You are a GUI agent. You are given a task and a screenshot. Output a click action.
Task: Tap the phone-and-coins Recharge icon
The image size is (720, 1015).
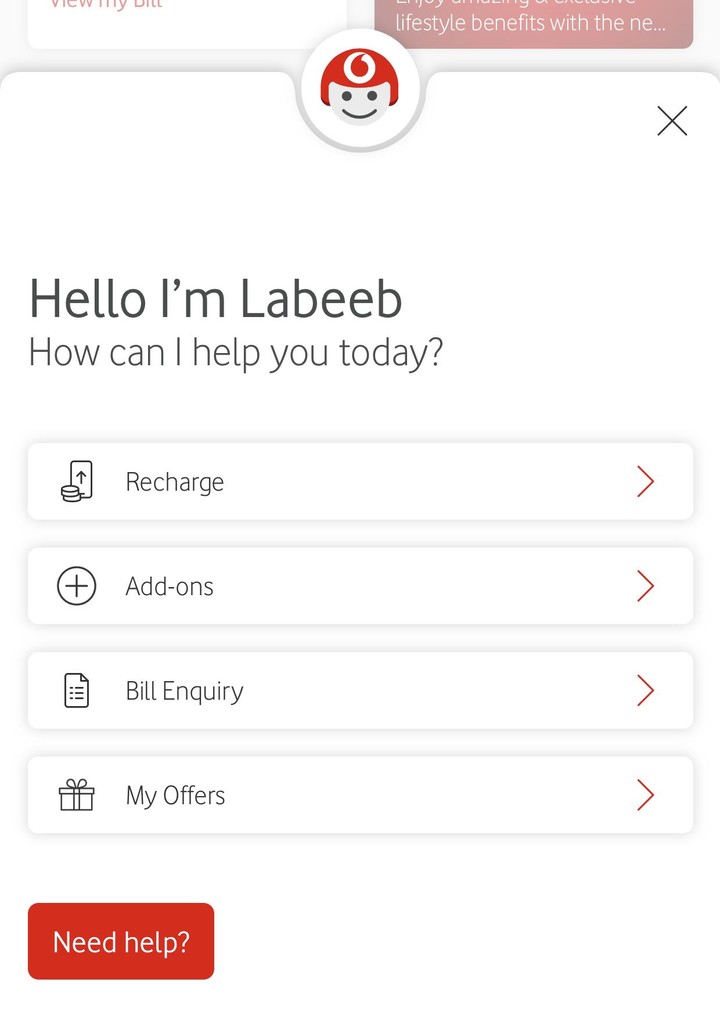(x=77, y=482)
